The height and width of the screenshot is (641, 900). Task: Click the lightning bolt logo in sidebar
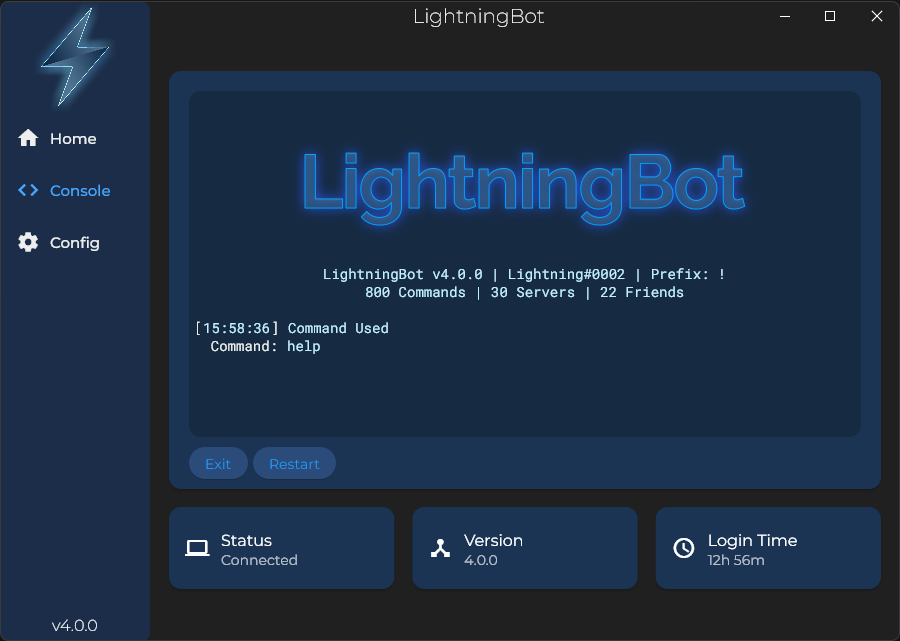[75, 57]
